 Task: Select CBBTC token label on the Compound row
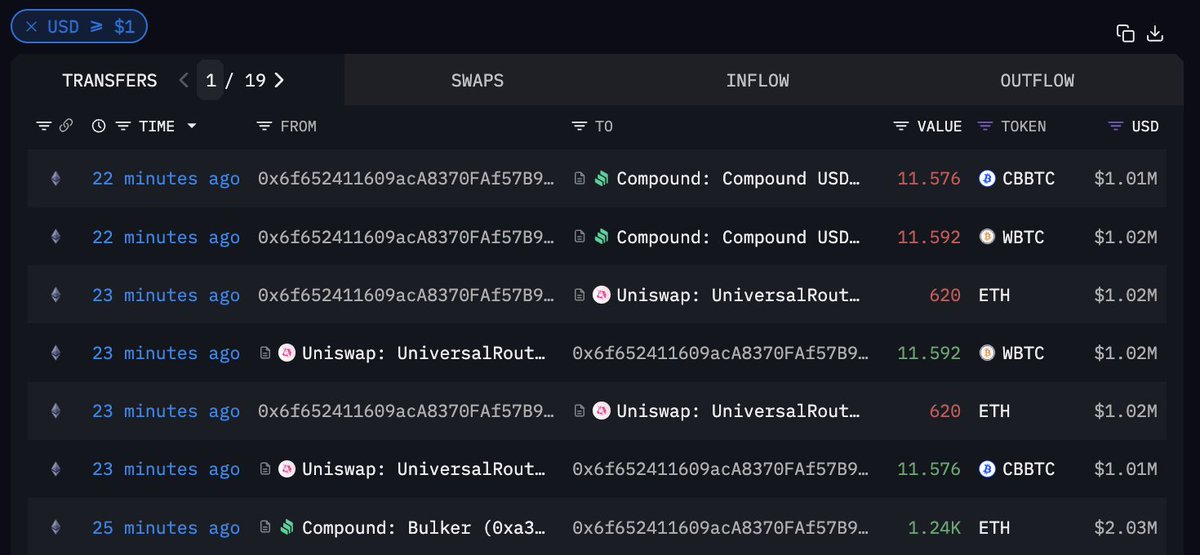coord(1030,179)
